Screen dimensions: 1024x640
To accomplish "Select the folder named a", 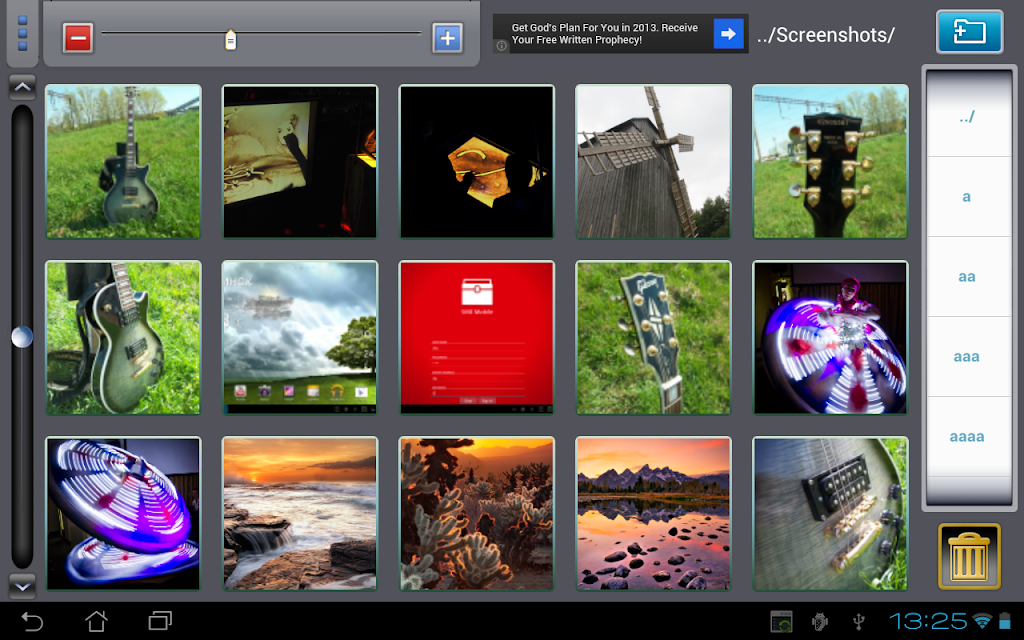I will (967, 197).
